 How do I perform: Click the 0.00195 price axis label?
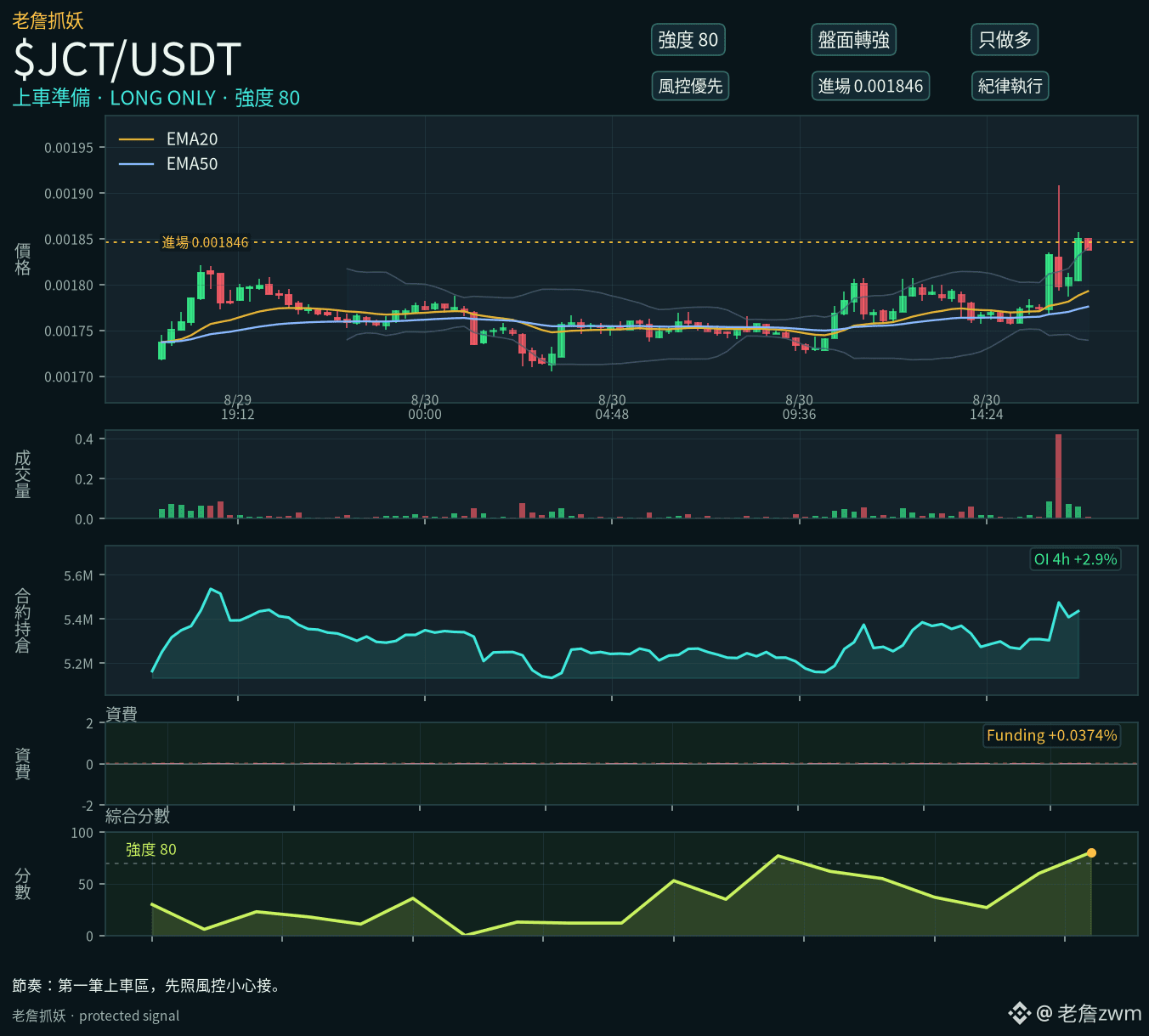click(x=69, y=148)
